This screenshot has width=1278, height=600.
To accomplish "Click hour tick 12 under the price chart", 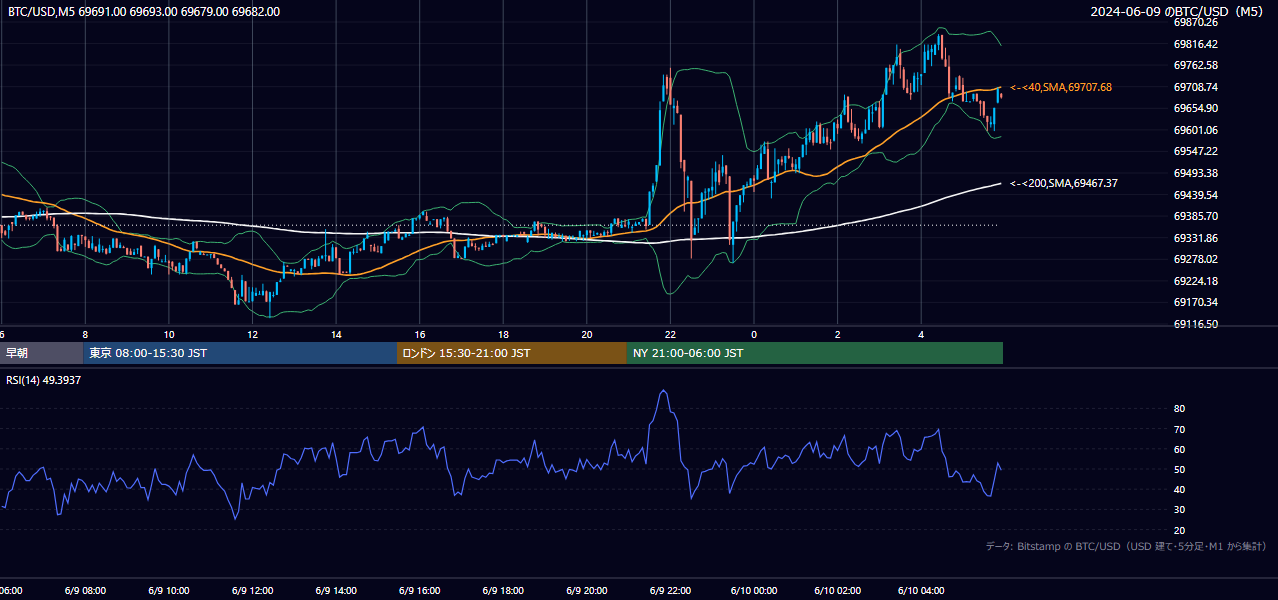I will 253,334.
